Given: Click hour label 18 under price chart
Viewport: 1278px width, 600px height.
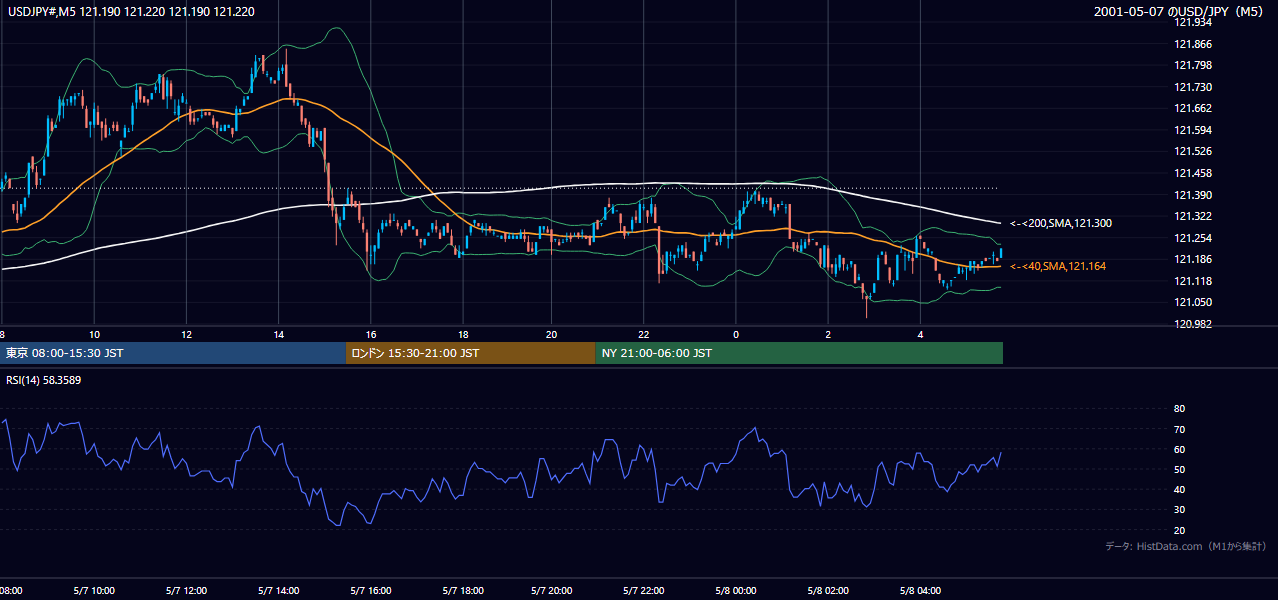Looking at the screenshot, I should tap(463, 334).
